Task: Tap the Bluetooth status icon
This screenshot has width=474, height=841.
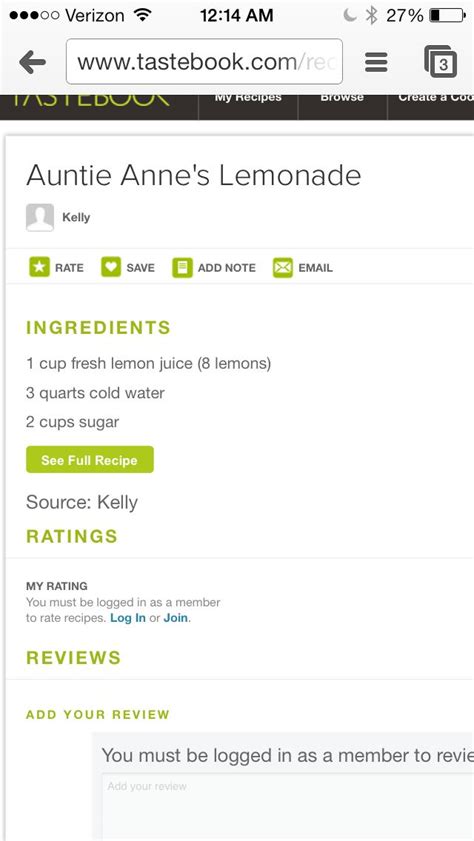Action: 371,16
